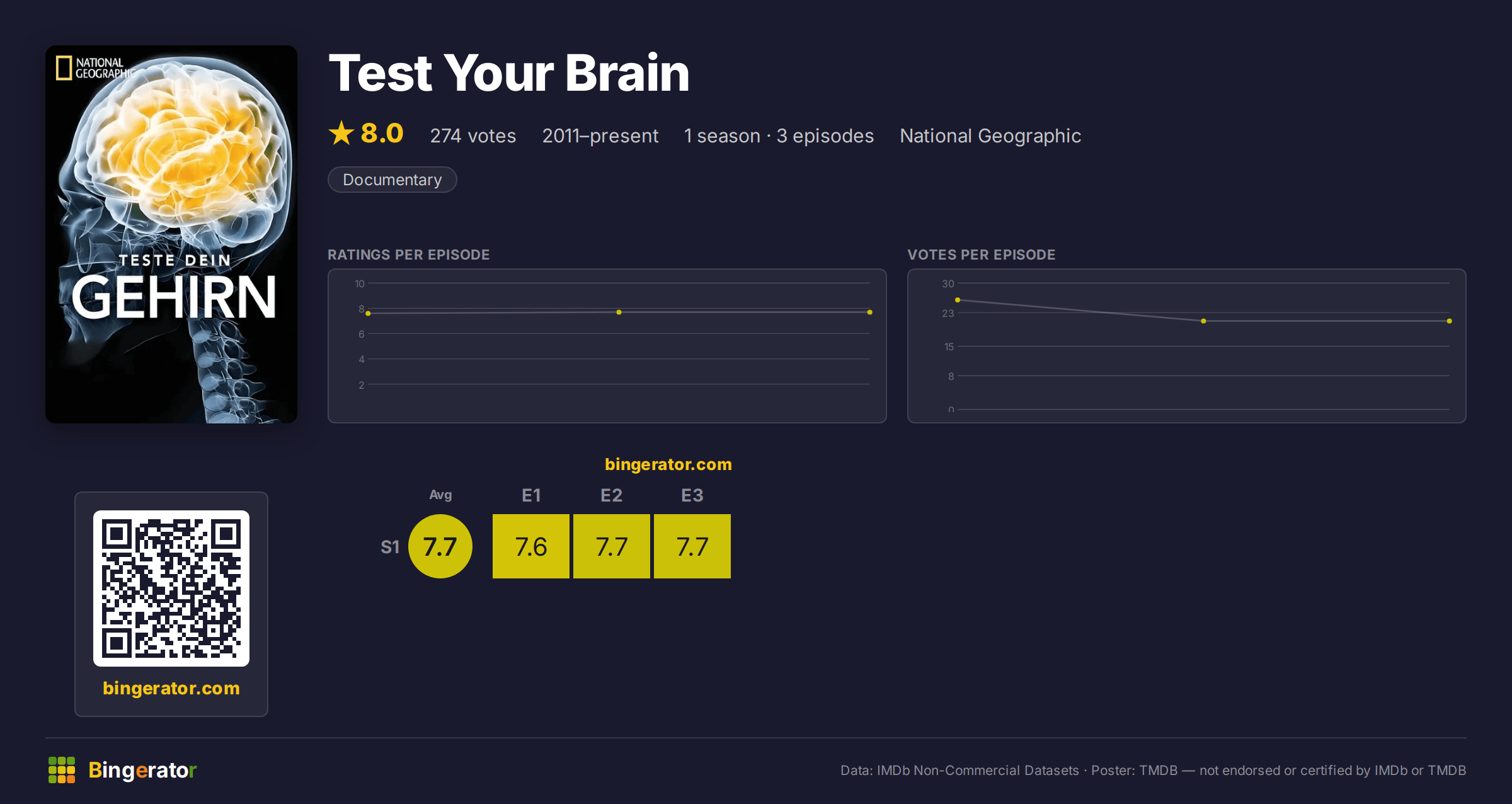This screenshot has height=804, width=1512.
Task: Click the yellow star rating icon
Action: pyautogui.click(x=341, y=133)
